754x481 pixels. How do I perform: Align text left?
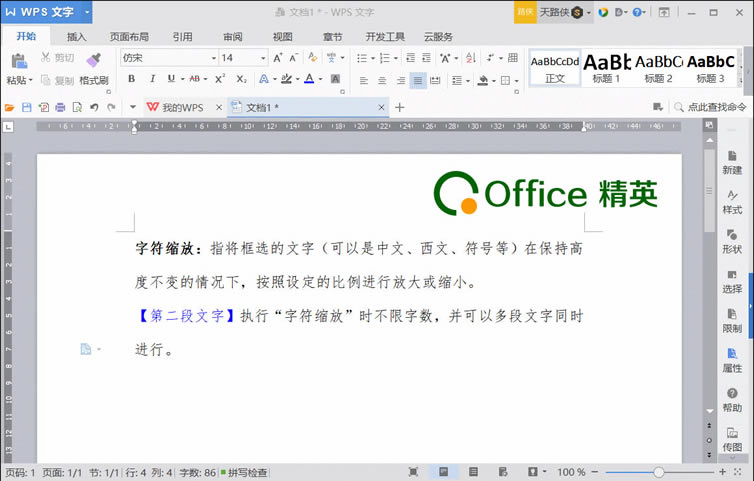[x=364, y=80]
